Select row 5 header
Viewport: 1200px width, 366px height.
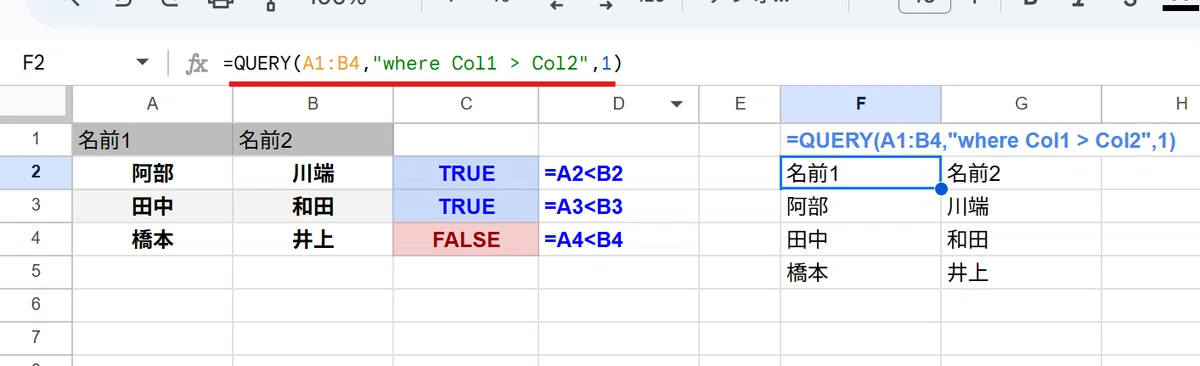36,271
